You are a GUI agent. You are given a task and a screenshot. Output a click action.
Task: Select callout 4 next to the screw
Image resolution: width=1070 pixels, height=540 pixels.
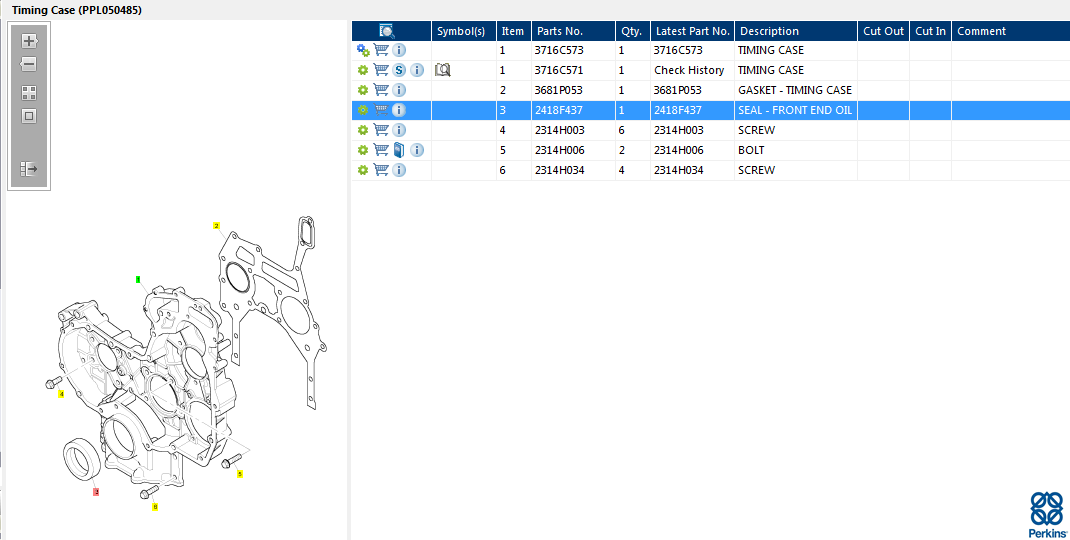point(61,394)
